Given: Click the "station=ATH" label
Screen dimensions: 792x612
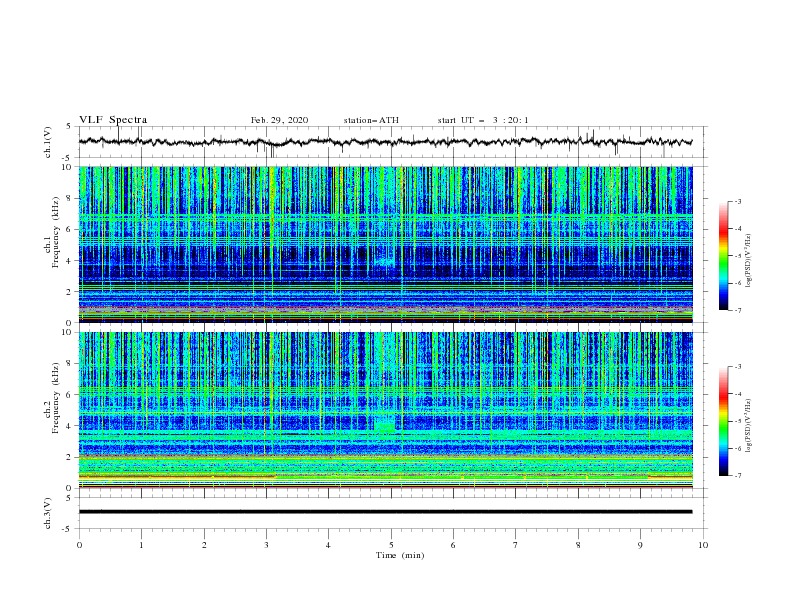Looking at the screenshot, I should click(x=371, y=120).
